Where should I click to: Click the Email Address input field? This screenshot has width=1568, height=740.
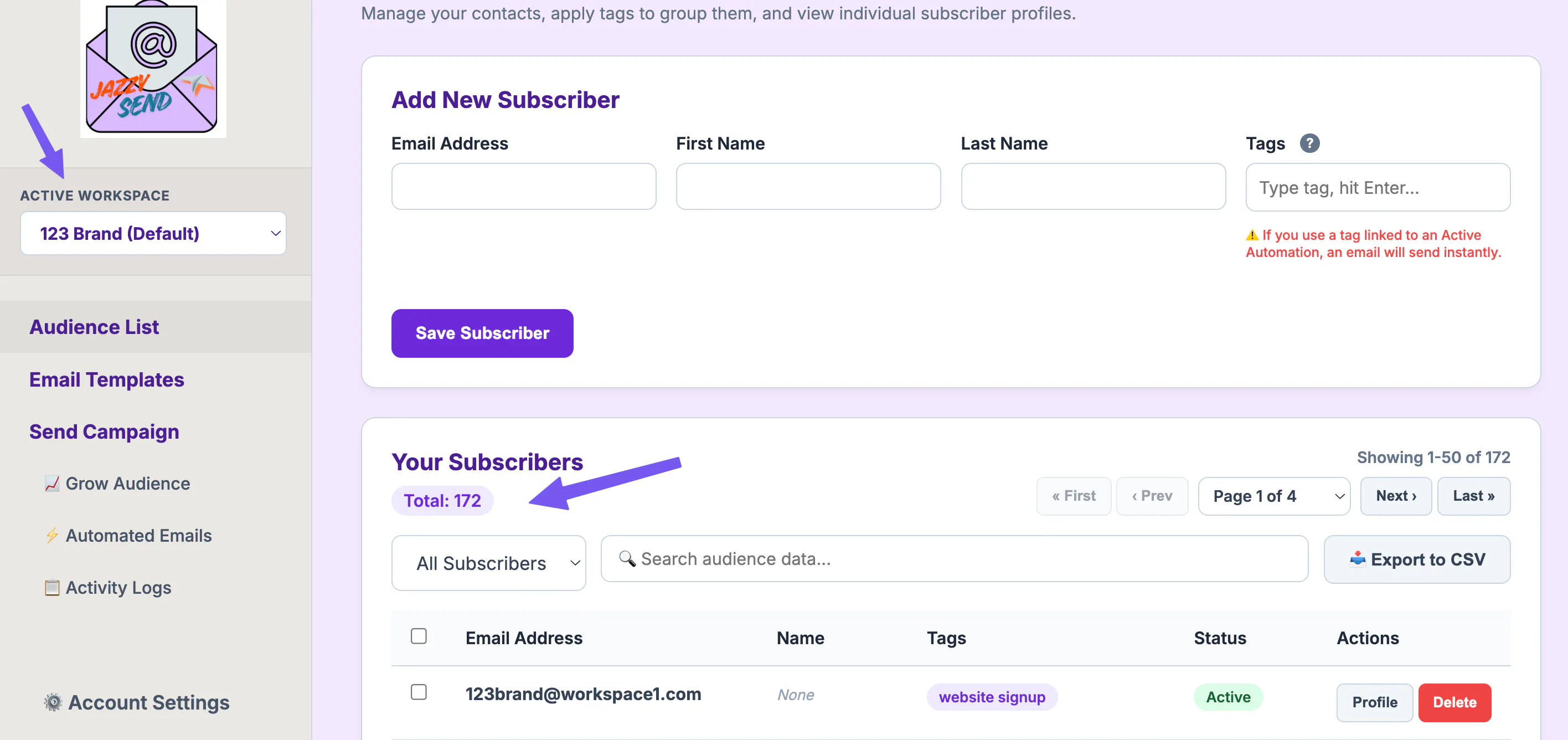tap(523, 186)
